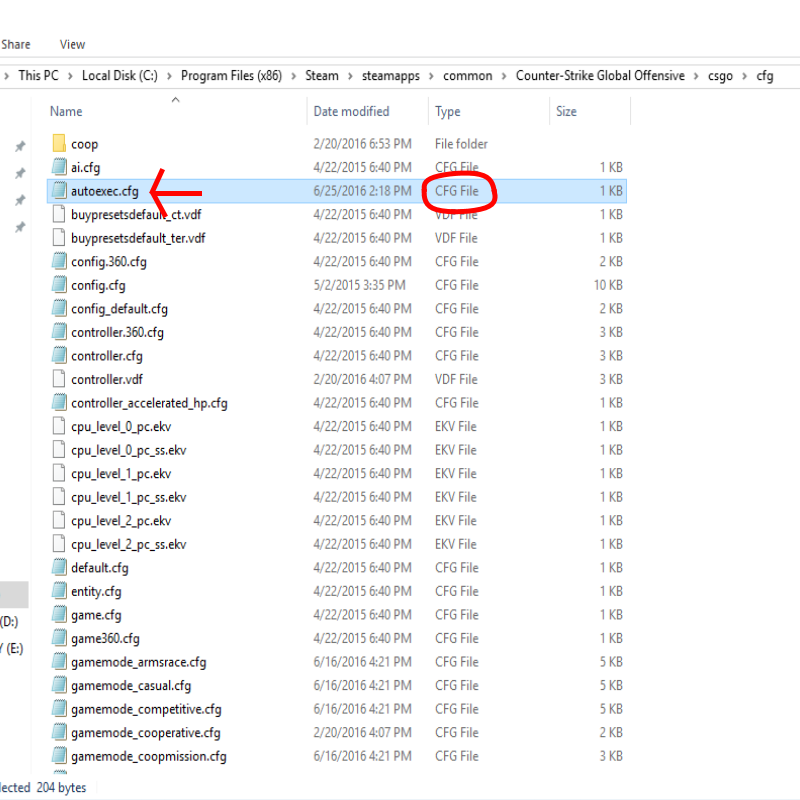The image size is (800, 800).
Task: Select cpu_level_0_pc_ss.ekv file icon
Action: [59, 449]
